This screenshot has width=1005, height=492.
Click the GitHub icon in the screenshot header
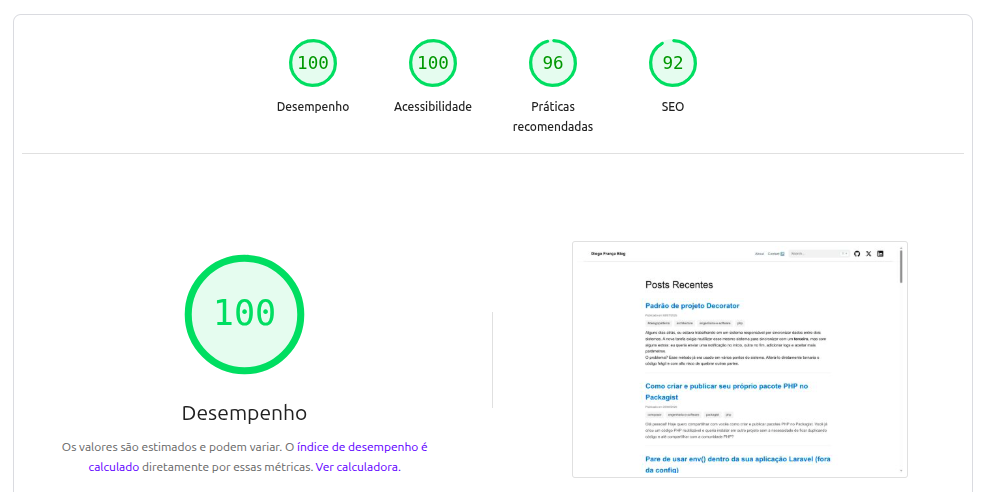[858, 254]
